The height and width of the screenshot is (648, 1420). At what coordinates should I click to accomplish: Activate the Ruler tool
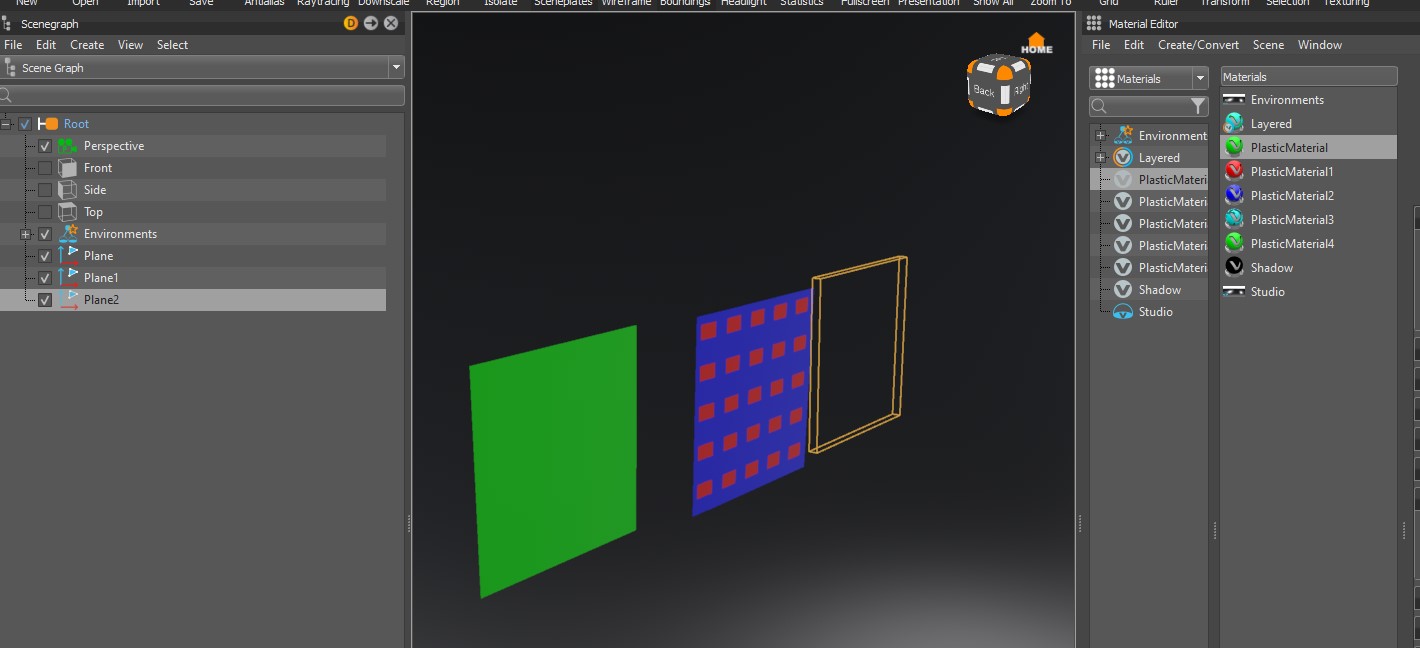pos(1168,3)
